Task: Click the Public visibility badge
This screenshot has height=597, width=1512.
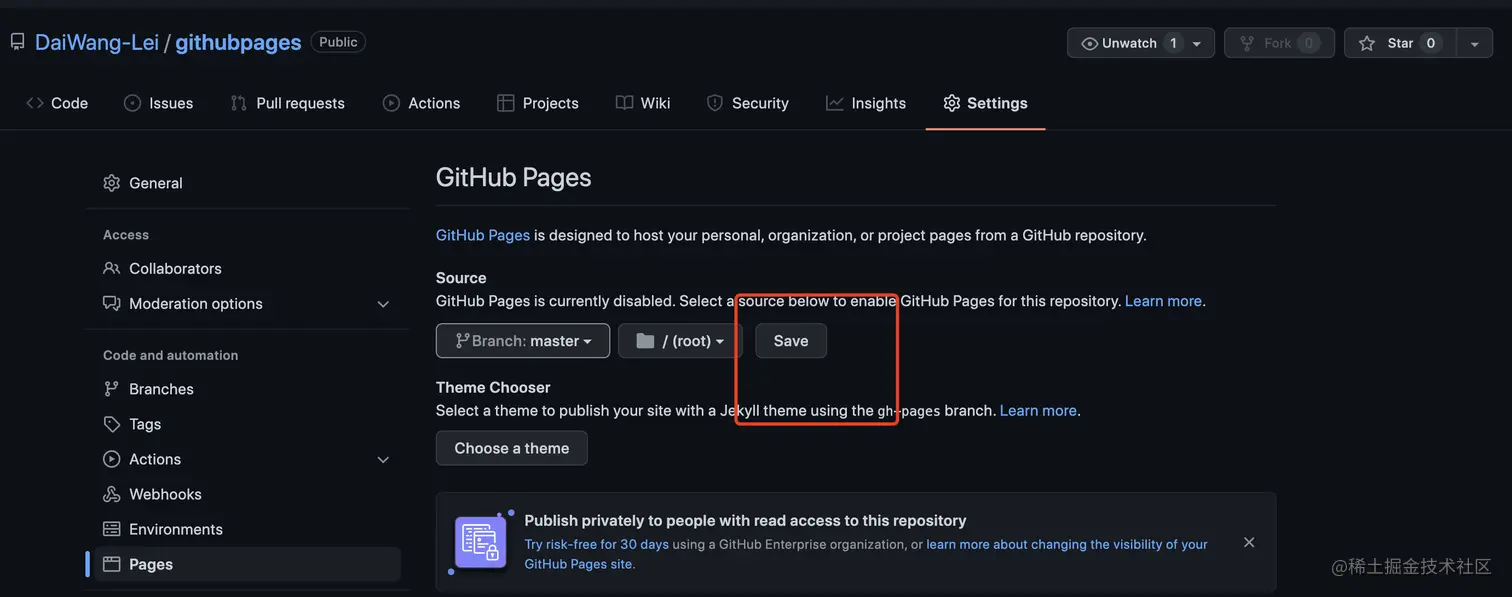Action: pos(338,42)
